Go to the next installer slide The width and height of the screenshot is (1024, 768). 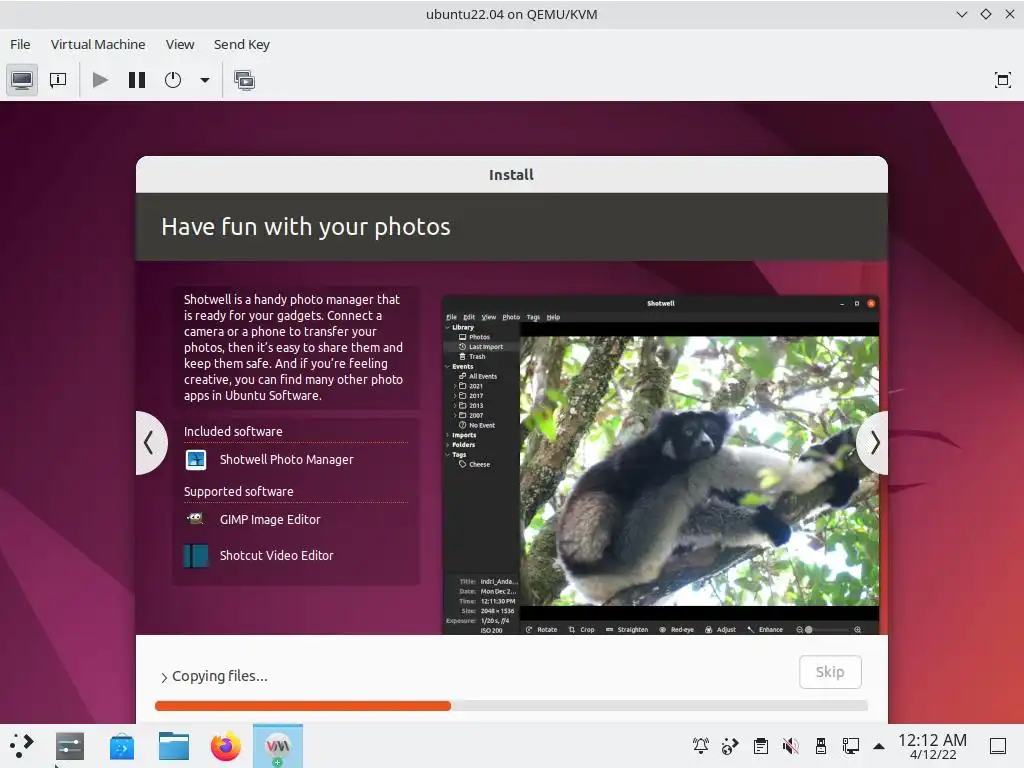pos(873,443)
